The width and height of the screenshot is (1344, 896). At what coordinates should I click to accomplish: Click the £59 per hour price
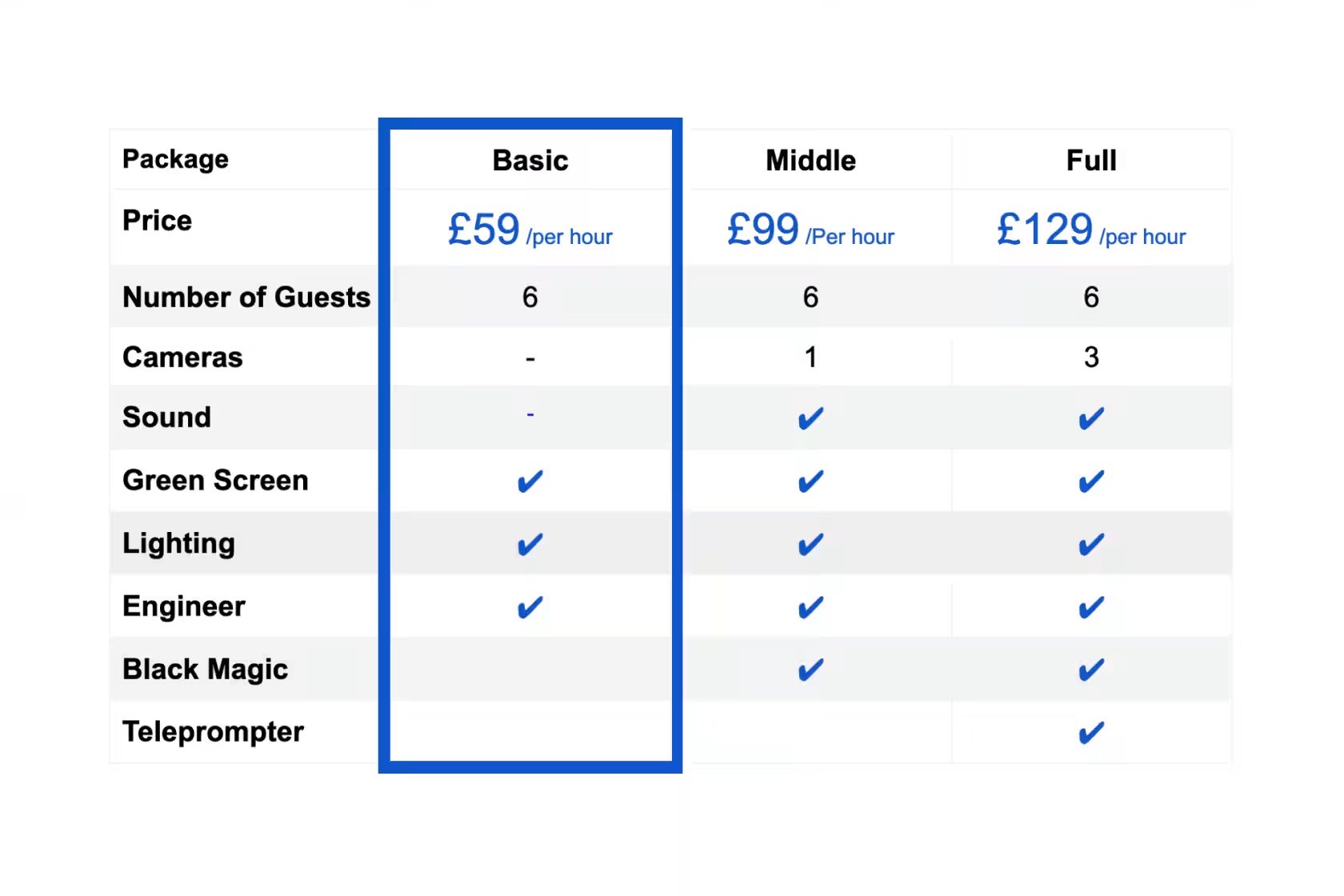[x=530, y=230]
